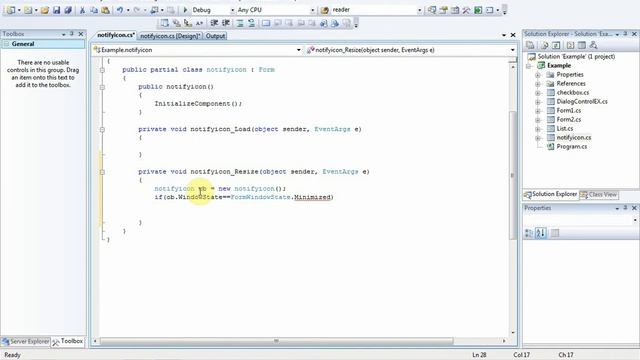Image resolution: width=640 pixels, height=360 pixels.
Task: Click the code editor vertical scrollbar
Action: [x=513, y=175]
